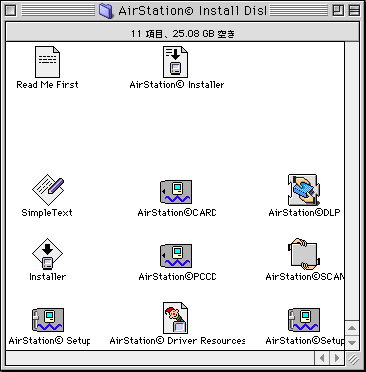Select the AirStation CARD extension icon
This screenshot has width=366, height=372.
pos(176,192)
